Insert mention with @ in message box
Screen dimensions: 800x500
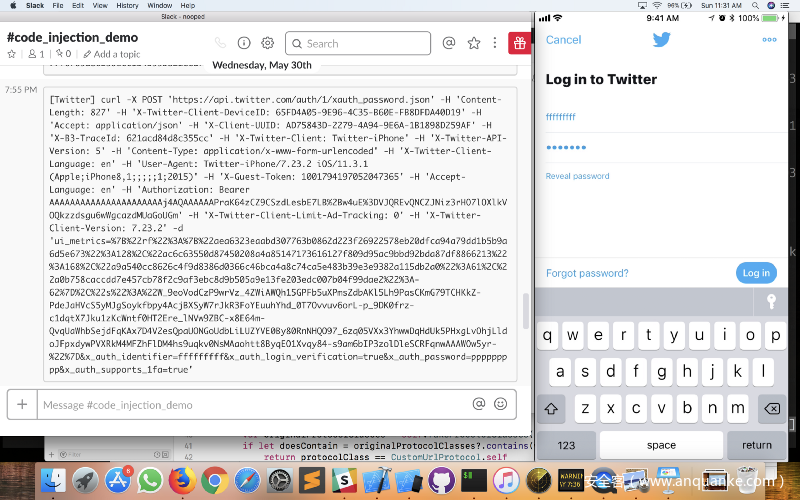pyautogui.click(x=479, y=404)
